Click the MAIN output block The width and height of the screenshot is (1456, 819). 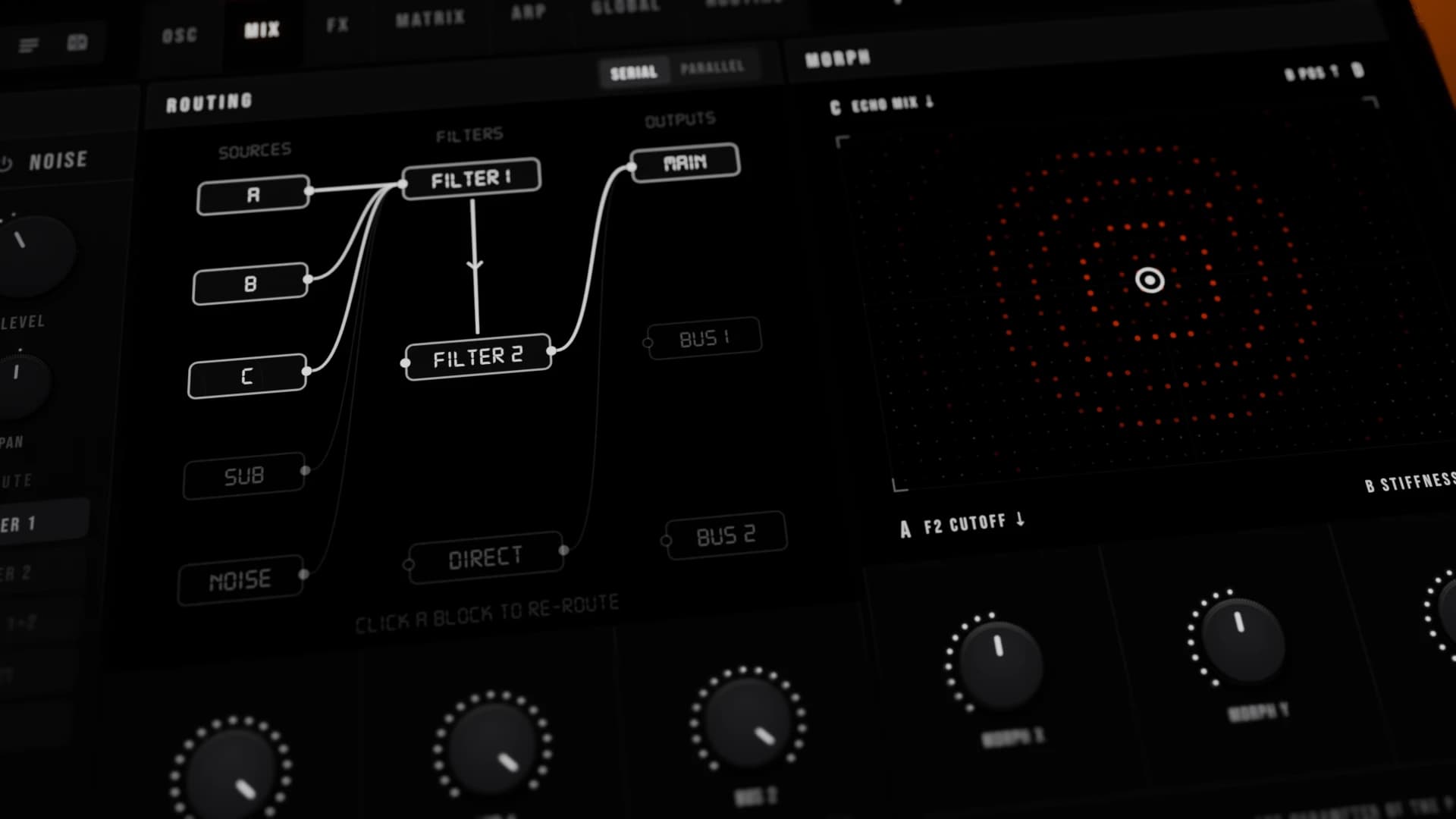point(685,162)
